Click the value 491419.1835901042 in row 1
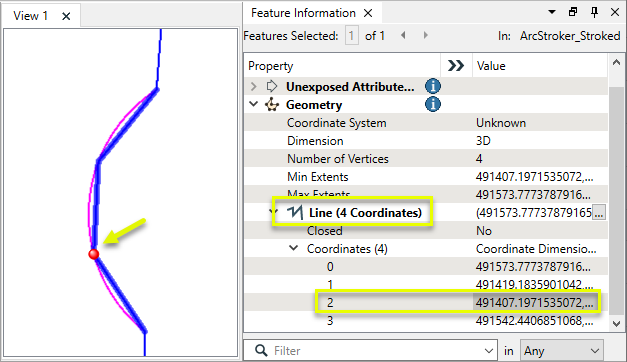627x362 pixels. pos(534,285)
